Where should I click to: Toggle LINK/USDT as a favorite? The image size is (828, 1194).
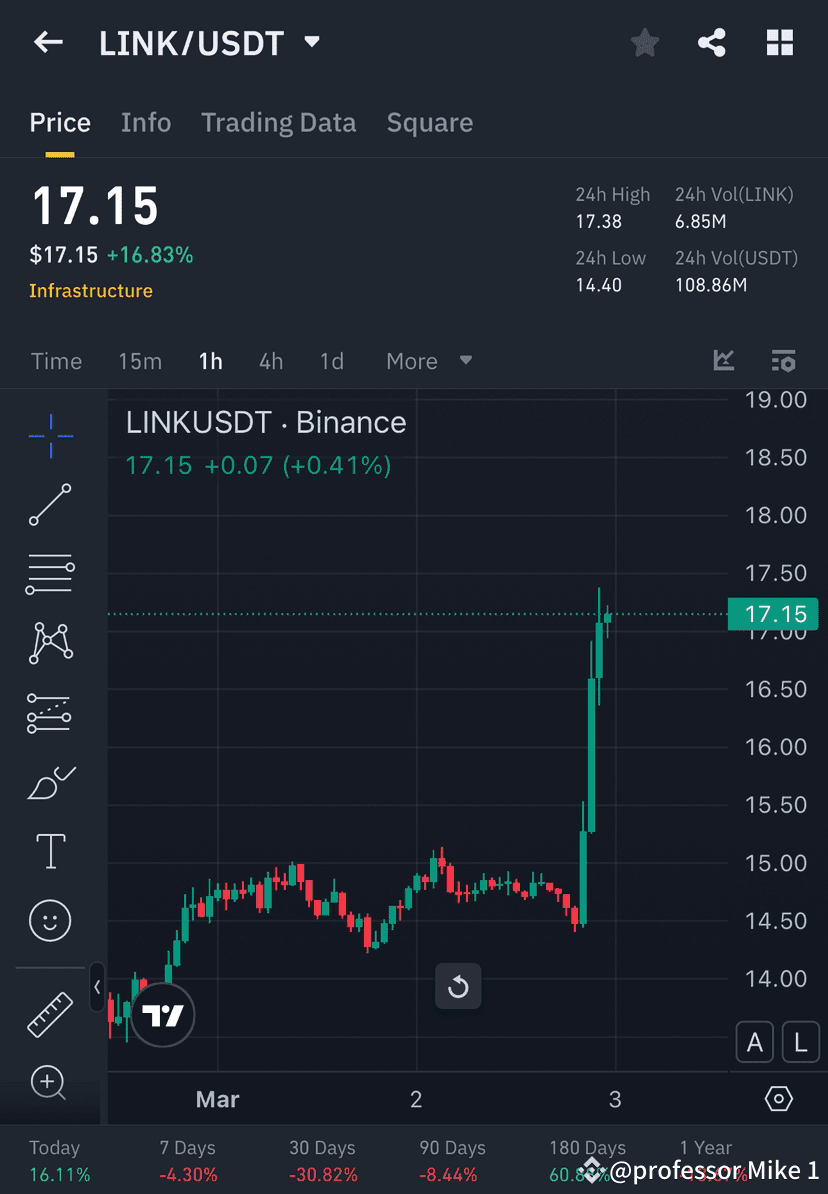(x=644, y=42)
